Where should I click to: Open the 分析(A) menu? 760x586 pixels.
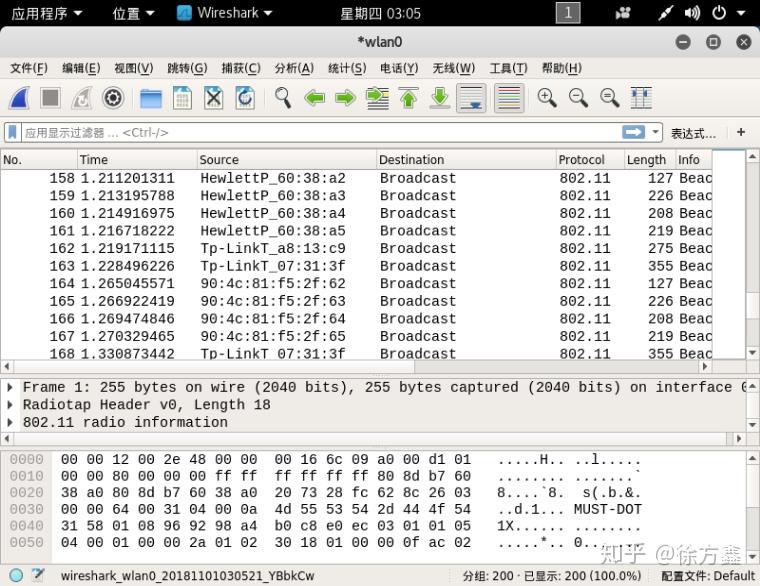pyautogui.click(x=294, y=68)
